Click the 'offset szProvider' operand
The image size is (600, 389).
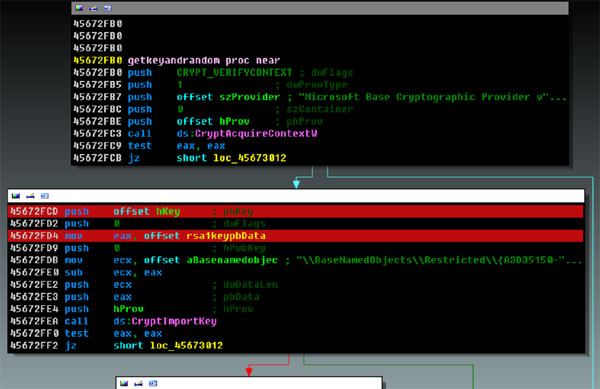[228, 97]
